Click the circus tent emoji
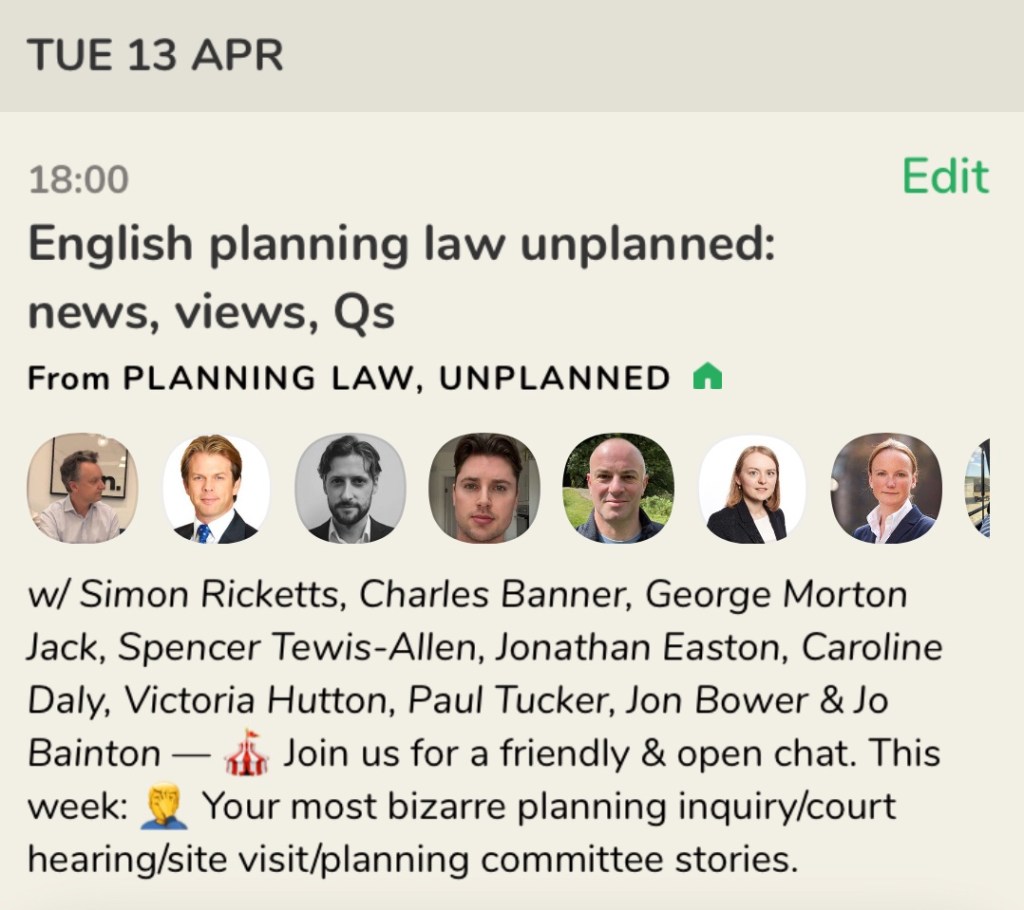The height and width of the screenshot is (910, 1024). pyautogui.click(x=247, y=753)
